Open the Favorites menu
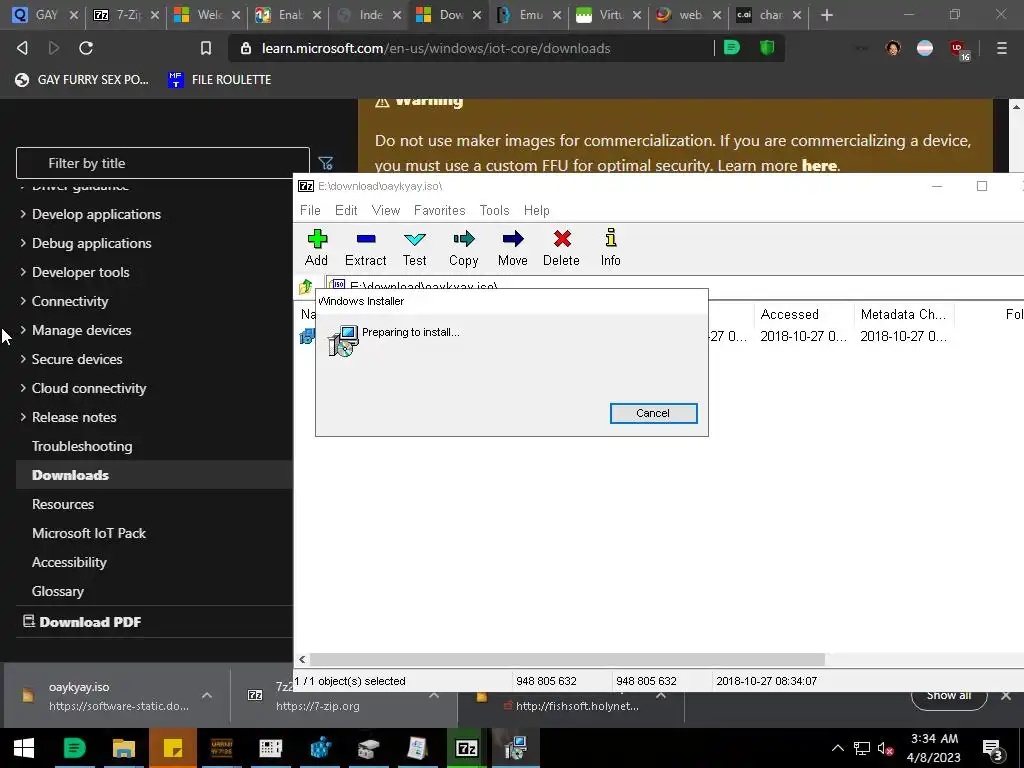Viewport: 1024px width, 768px height. coord(440,210)
